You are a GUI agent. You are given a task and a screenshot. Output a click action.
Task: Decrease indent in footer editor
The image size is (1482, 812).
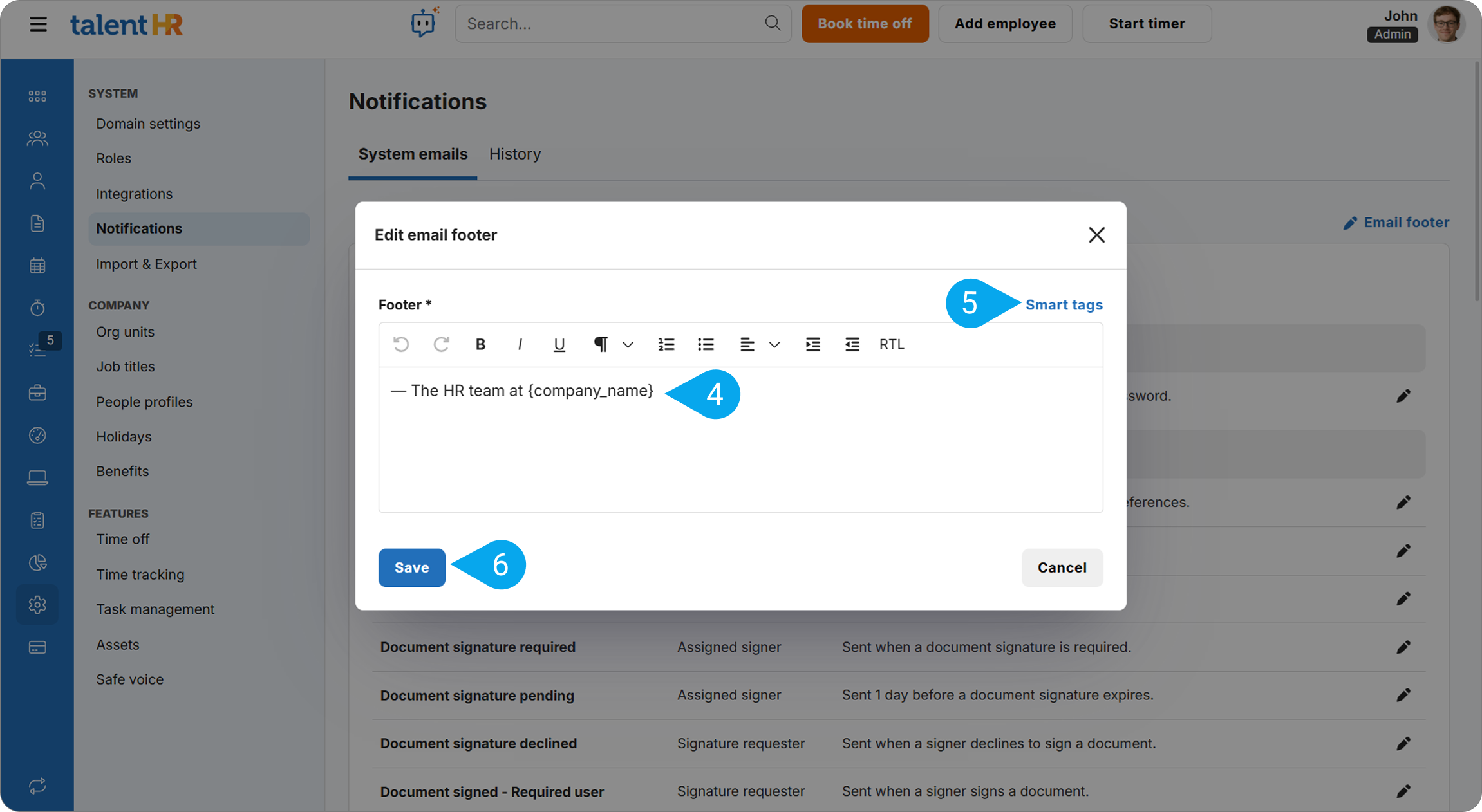pyautogui.click(x=852, y=344)
